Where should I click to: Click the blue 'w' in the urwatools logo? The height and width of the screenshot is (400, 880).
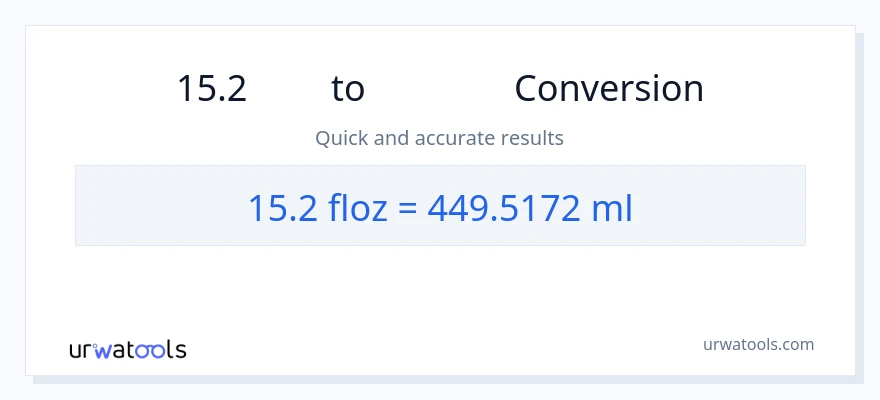tap(102, 351)
